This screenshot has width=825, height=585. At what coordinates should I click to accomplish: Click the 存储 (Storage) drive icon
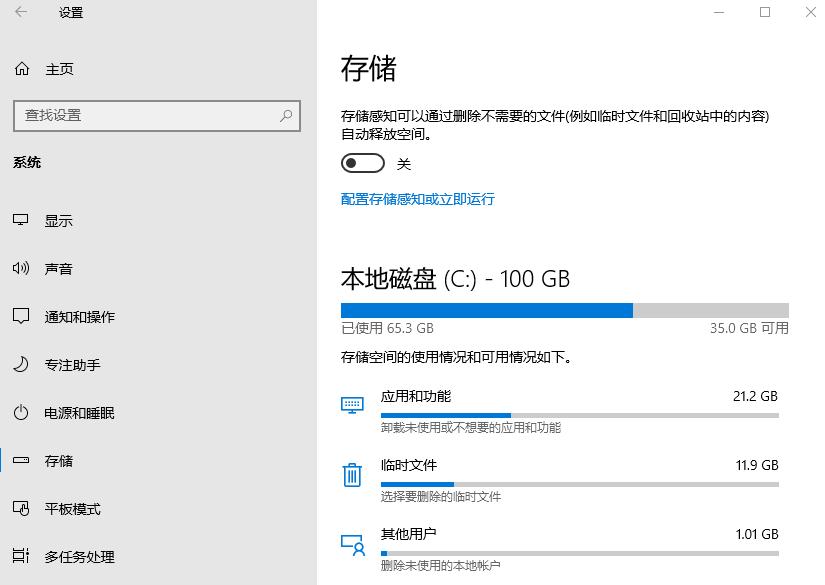(x=22, y=460)
